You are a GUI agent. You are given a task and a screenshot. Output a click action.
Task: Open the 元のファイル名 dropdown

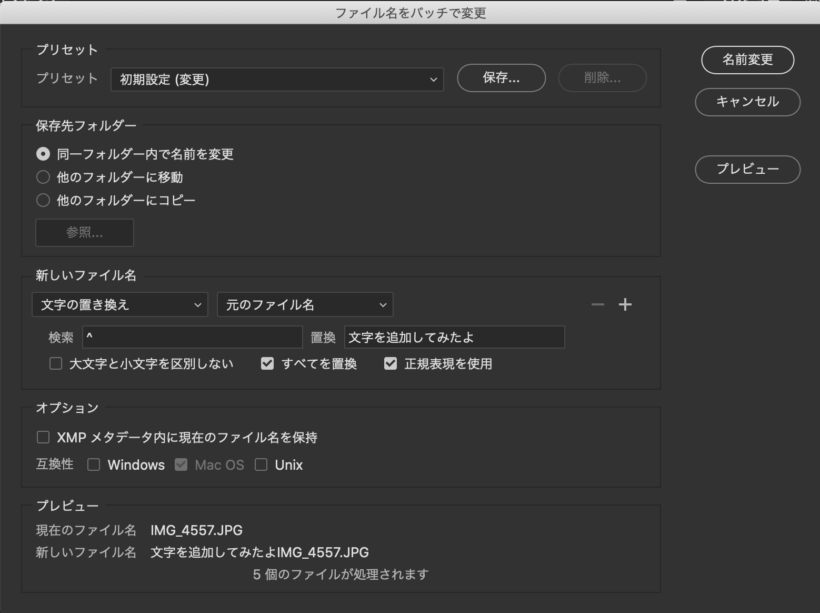(304, 305)
